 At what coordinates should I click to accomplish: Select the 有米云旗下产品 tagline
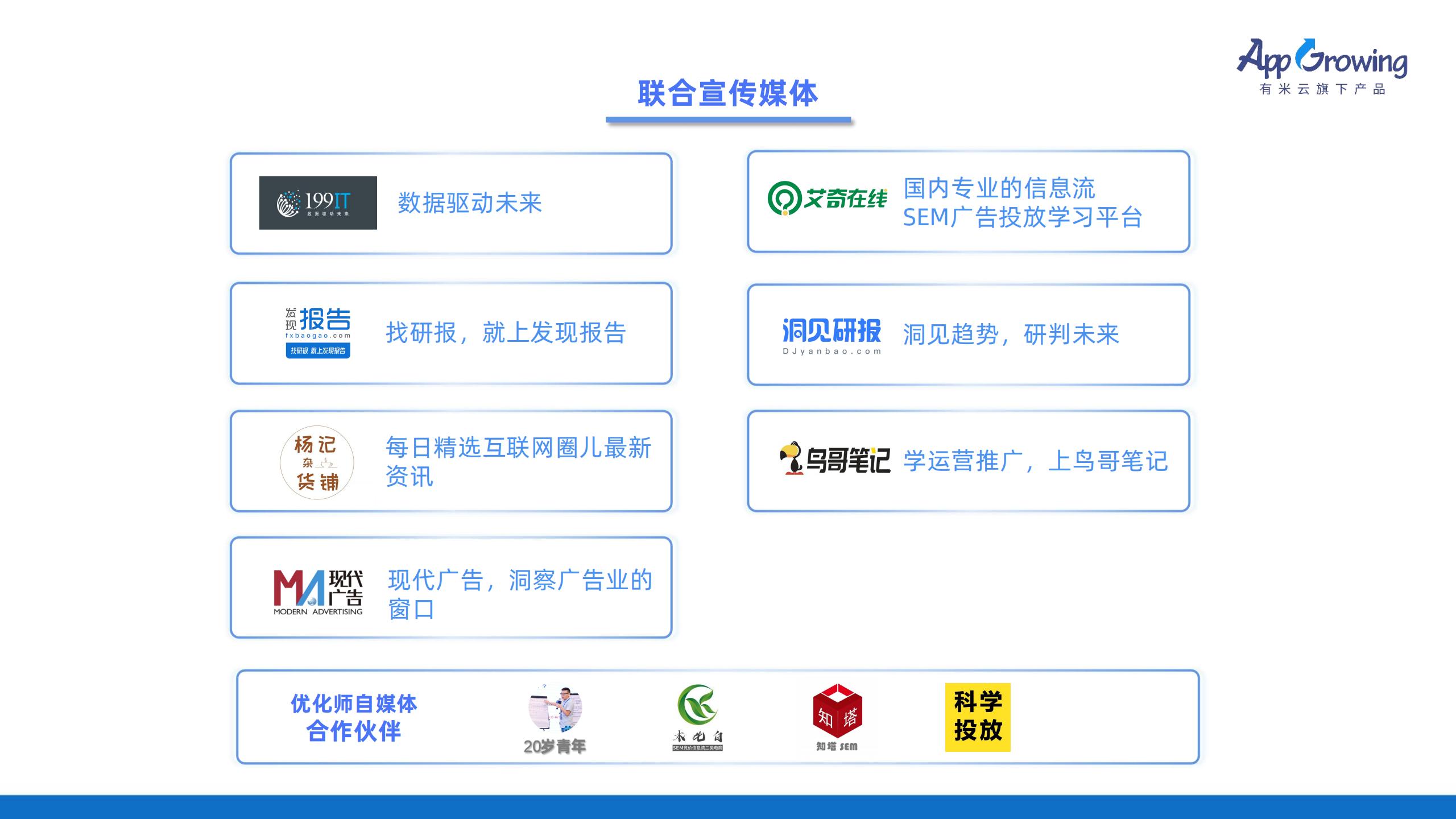[1322, 89]
